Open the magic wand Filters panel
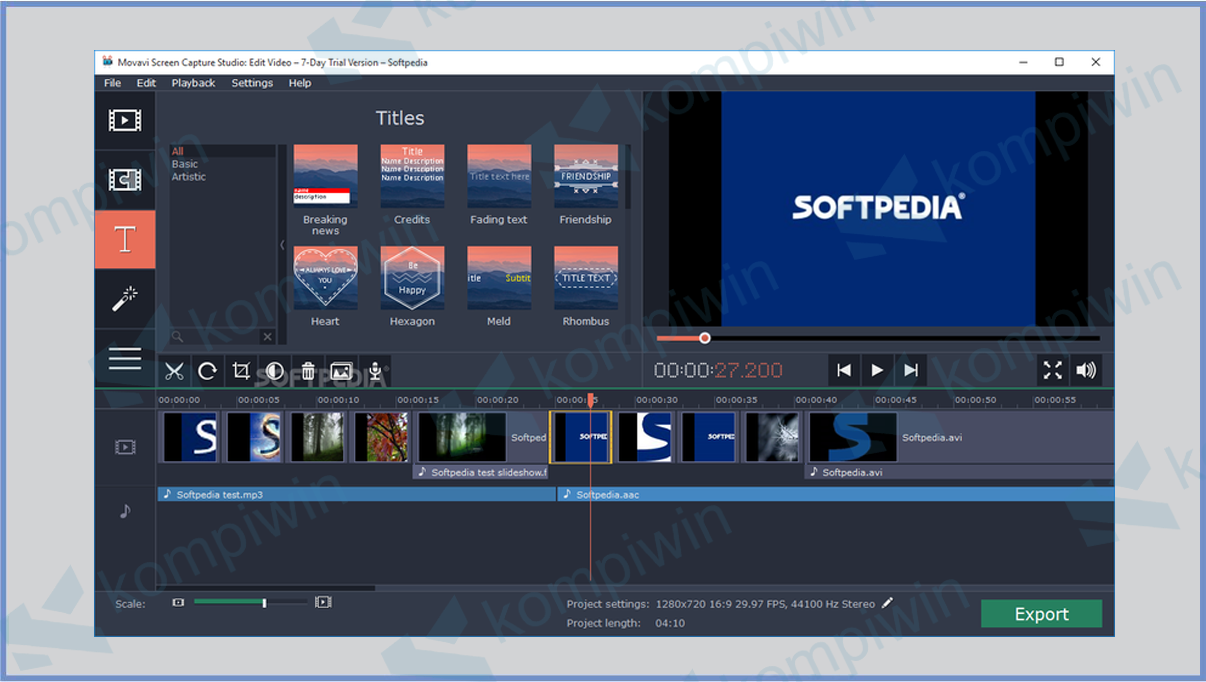This screenshot has width=1206, height=682. click(x=125, y=298)
